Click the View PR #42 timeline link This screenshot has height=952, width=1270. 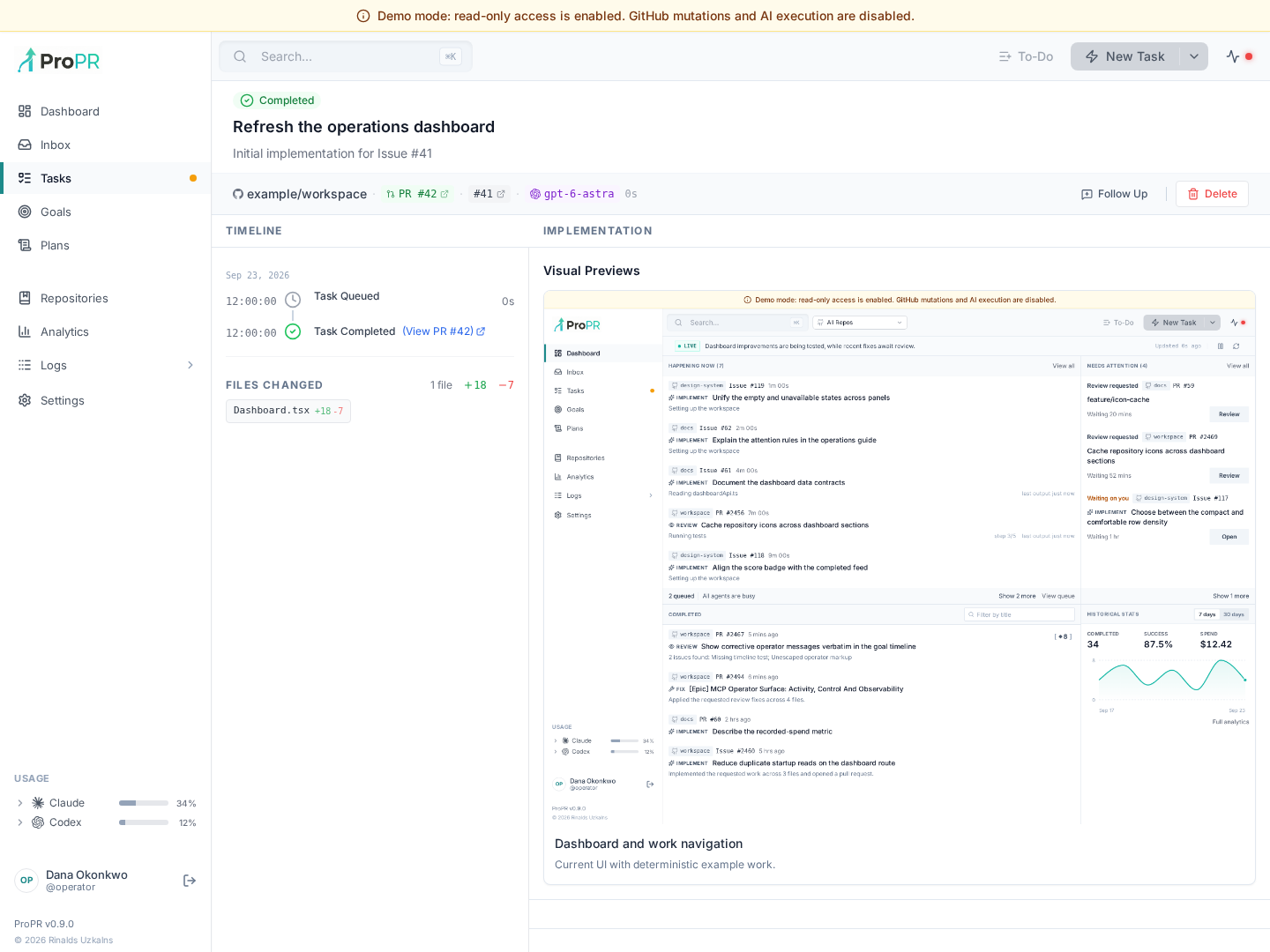[x=444, y=331]
